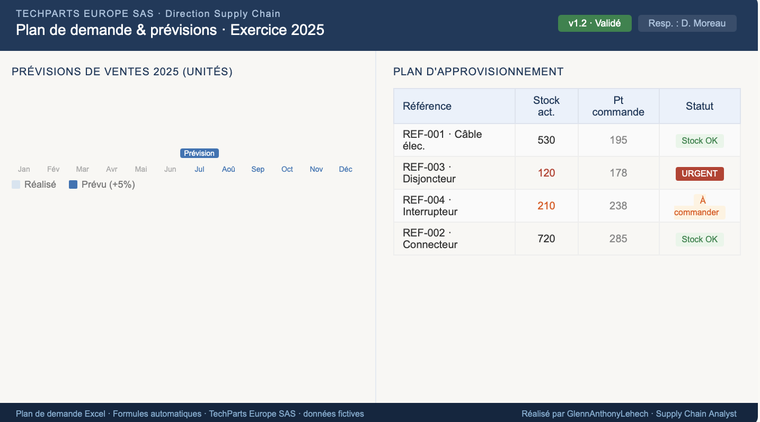Click the À commander status badge

click(699, 206)
